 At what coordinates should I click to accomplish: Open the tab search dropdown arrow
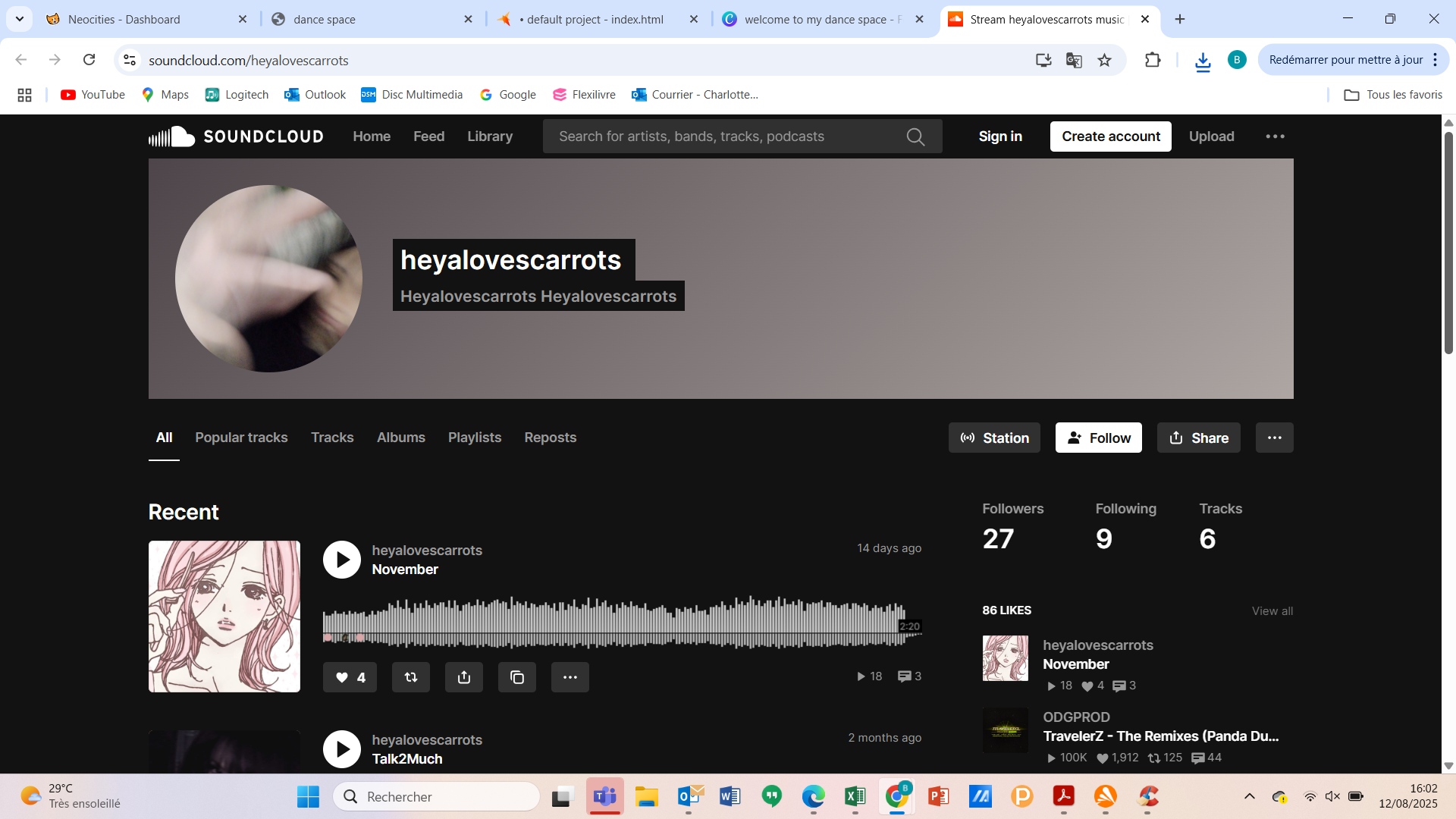pos(20,19)
